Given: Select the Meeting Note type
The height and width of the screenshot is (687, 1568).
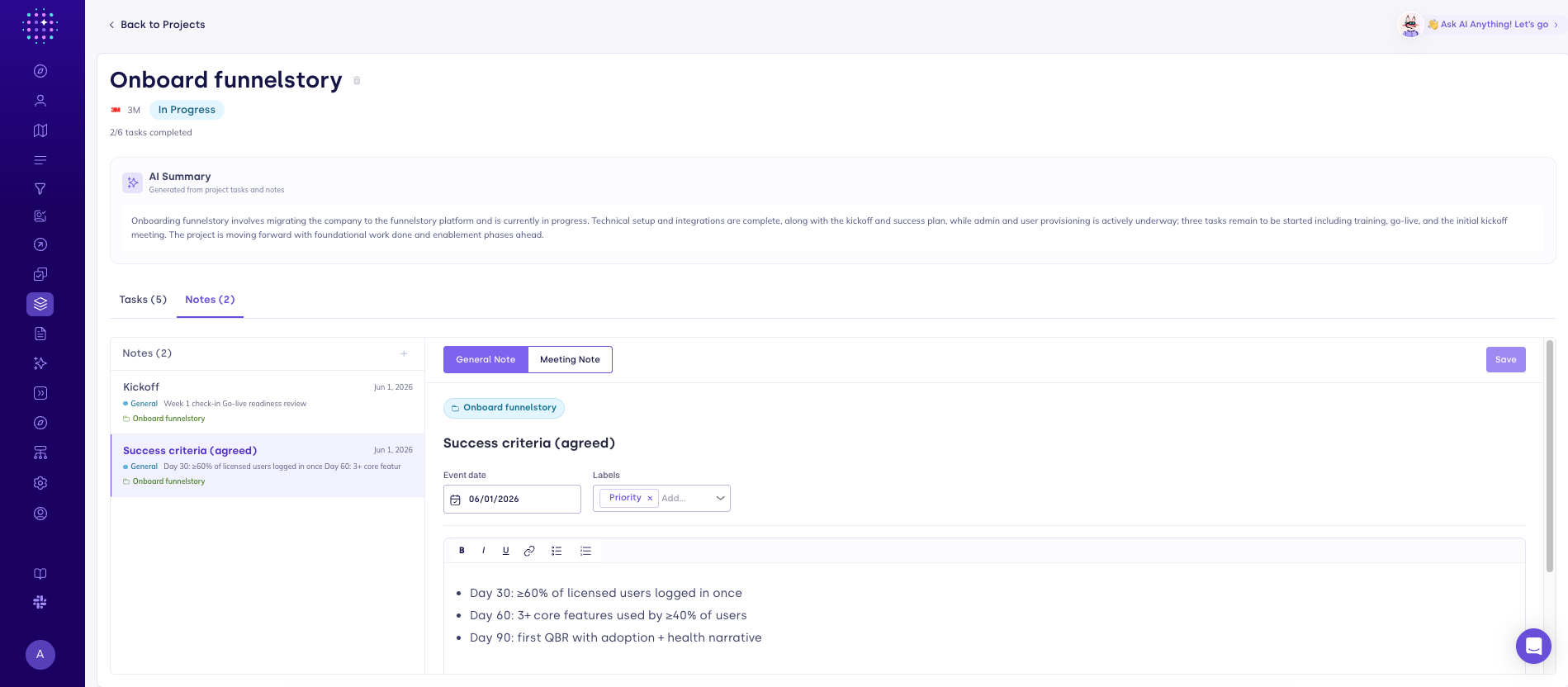Looking at the screenshot, I should pos(570,359).
